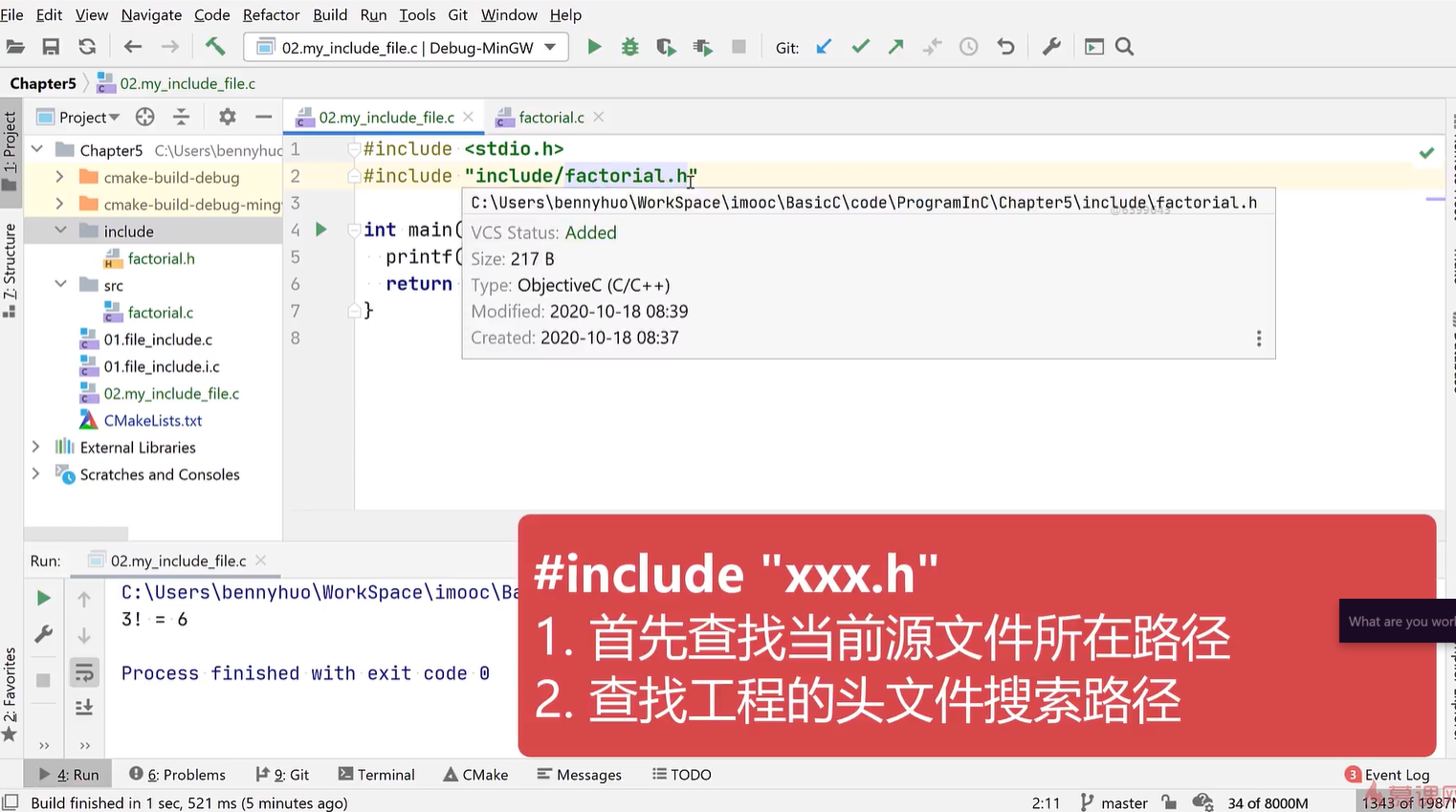Open the Tools menu
This screenshot has height=812, width=1456.
pyautogui.click(x=417, y=15)
